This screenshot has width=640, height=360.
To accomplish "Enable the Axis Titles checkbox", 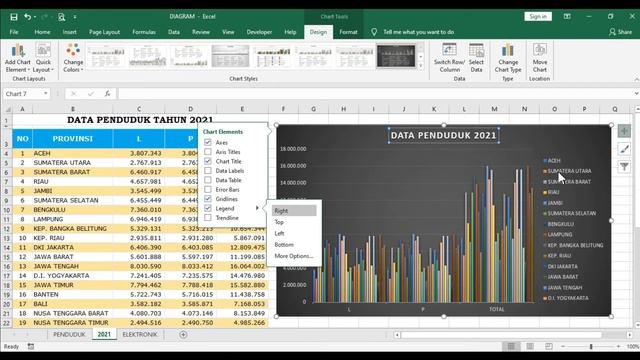I will (208, 151).
